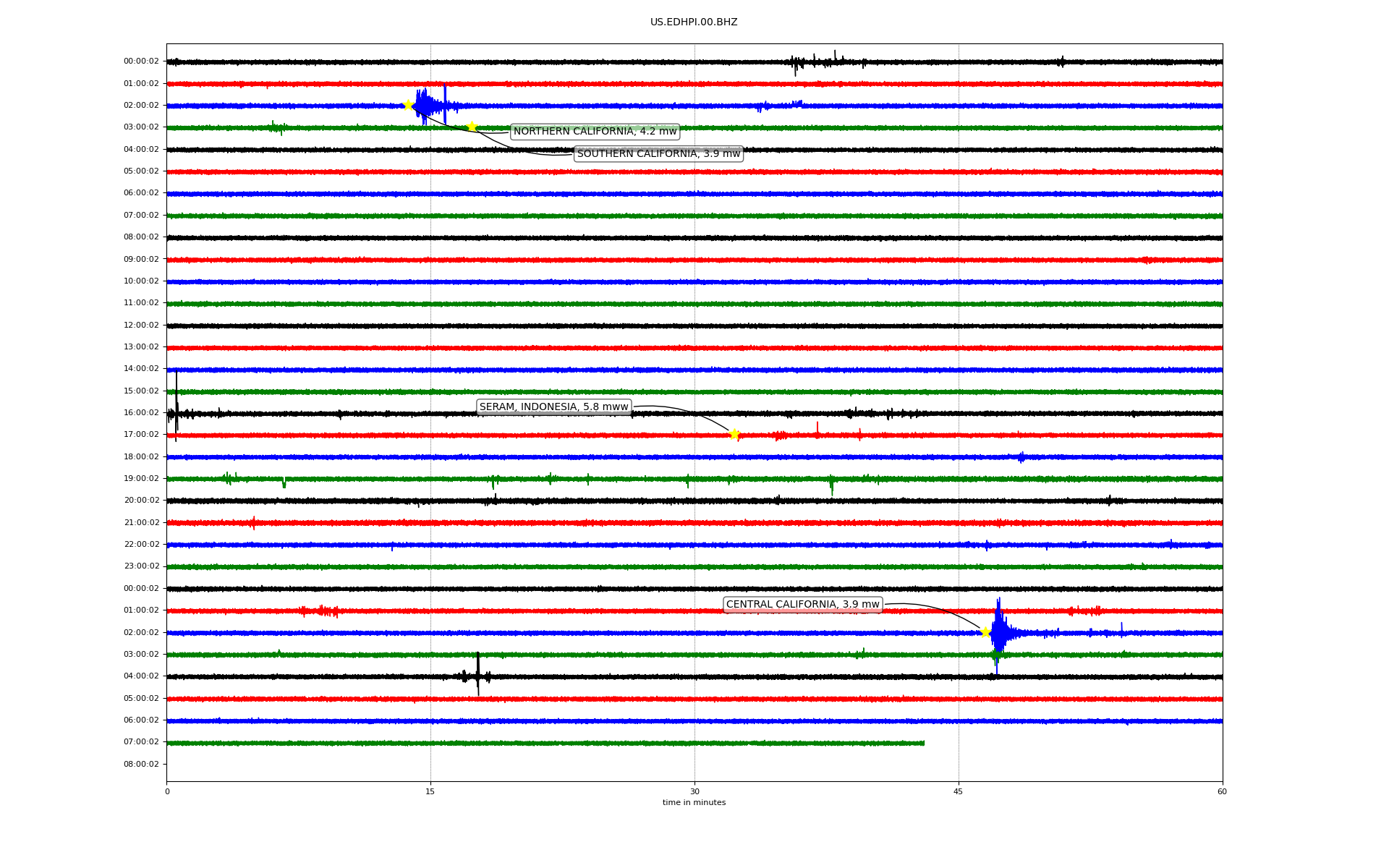Click the CENTRAL CALIFORNIA, 3.9 mw label
This screenshot has height=868, width=1389.
[802, 605]
